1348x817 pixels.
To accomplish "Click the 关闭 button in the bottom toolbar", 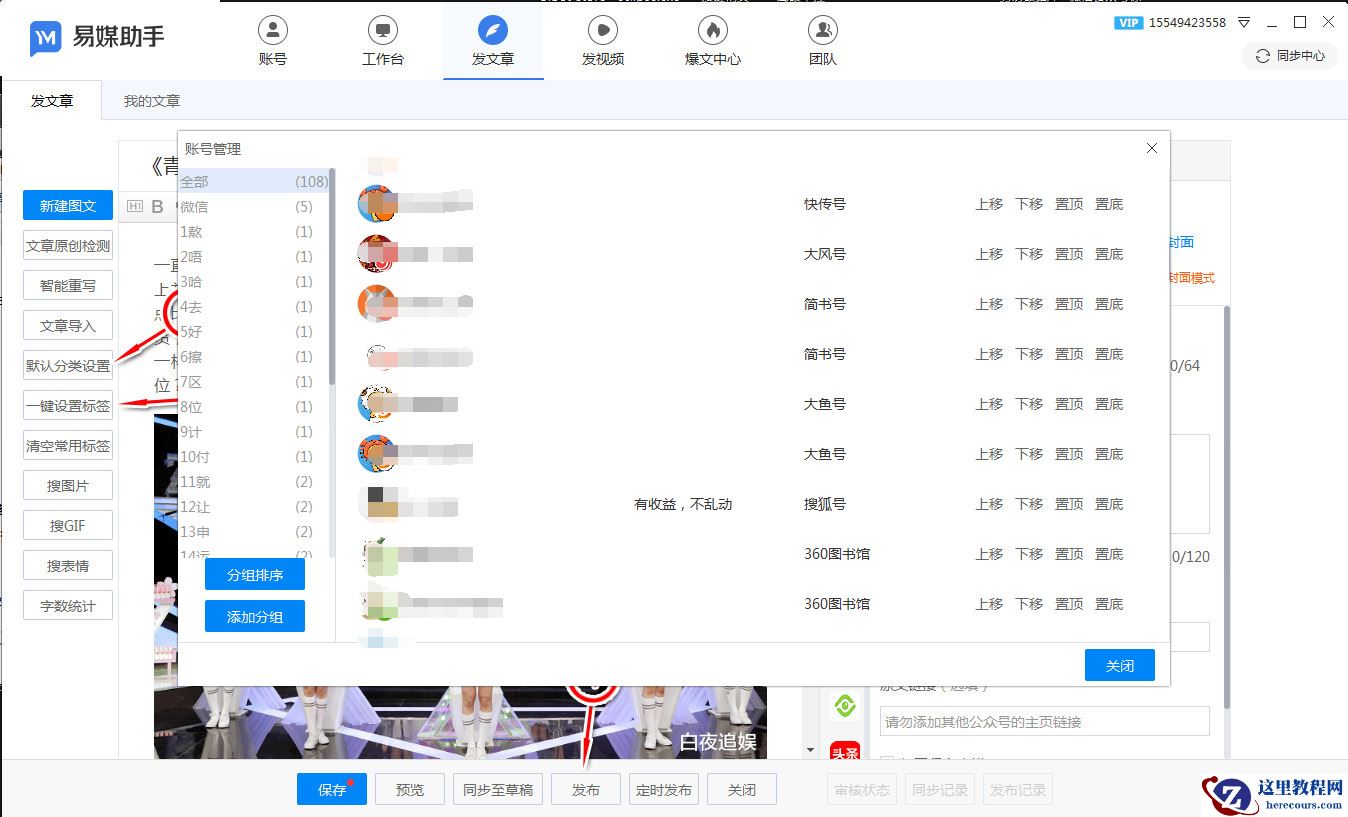I will [742, 789].
